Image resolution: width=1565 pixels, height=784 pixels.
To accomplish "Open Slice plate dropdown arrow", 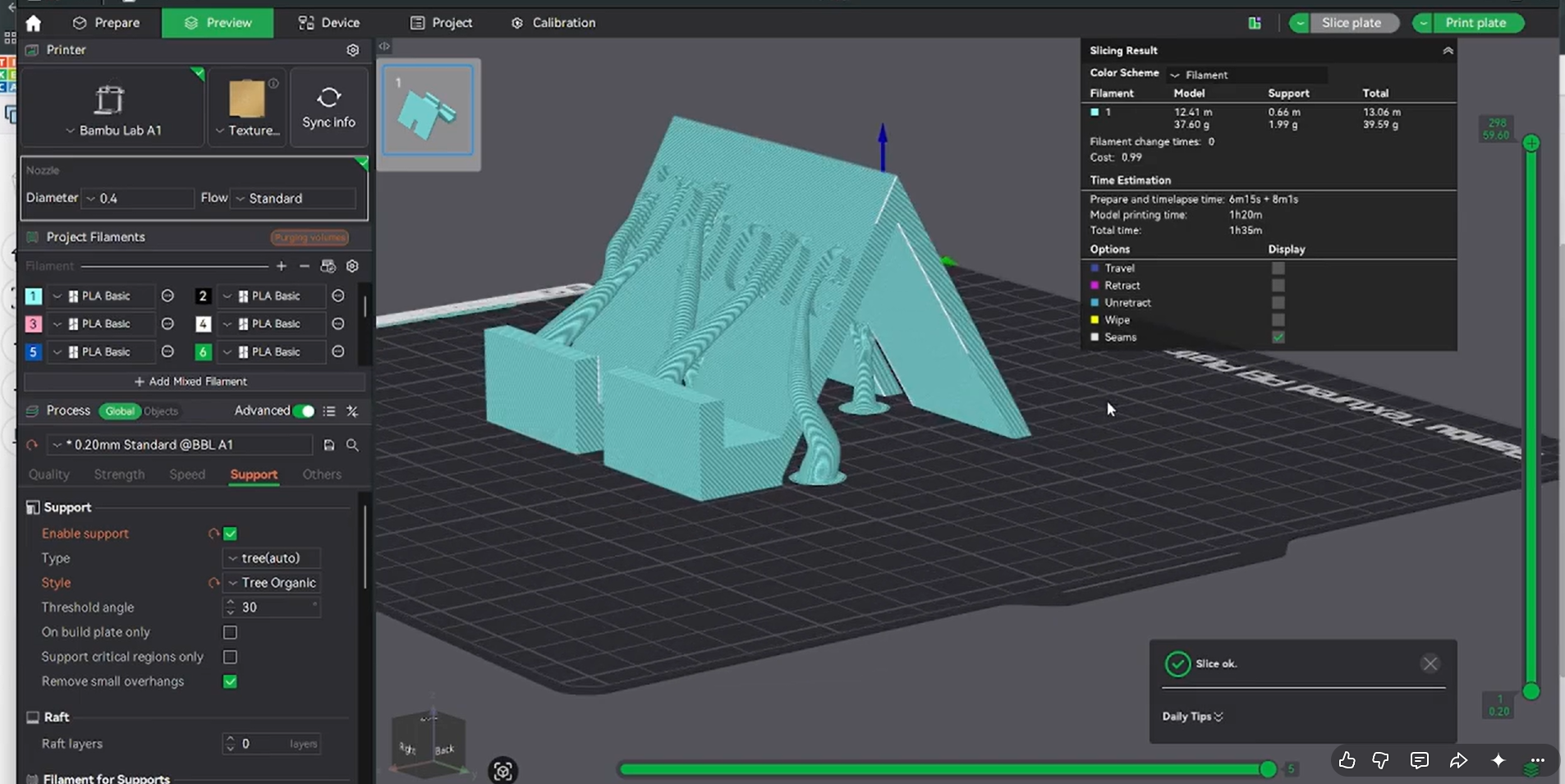I will 1299,23.
